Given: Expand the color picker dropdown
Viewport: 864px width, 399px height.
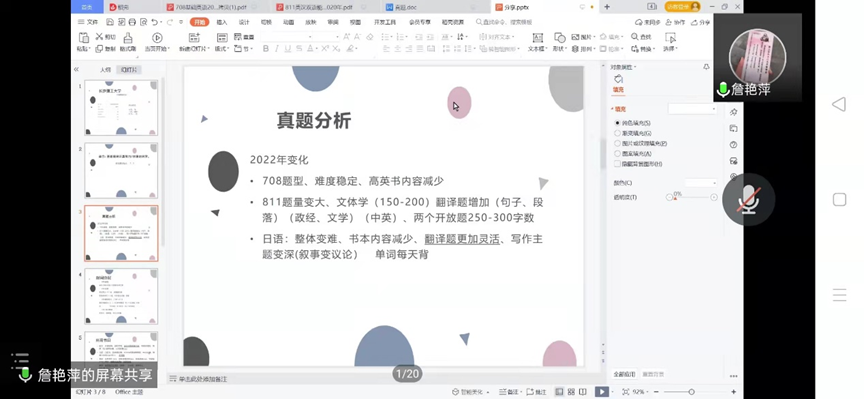Looking at the screenshot, I should click(701, 182).
